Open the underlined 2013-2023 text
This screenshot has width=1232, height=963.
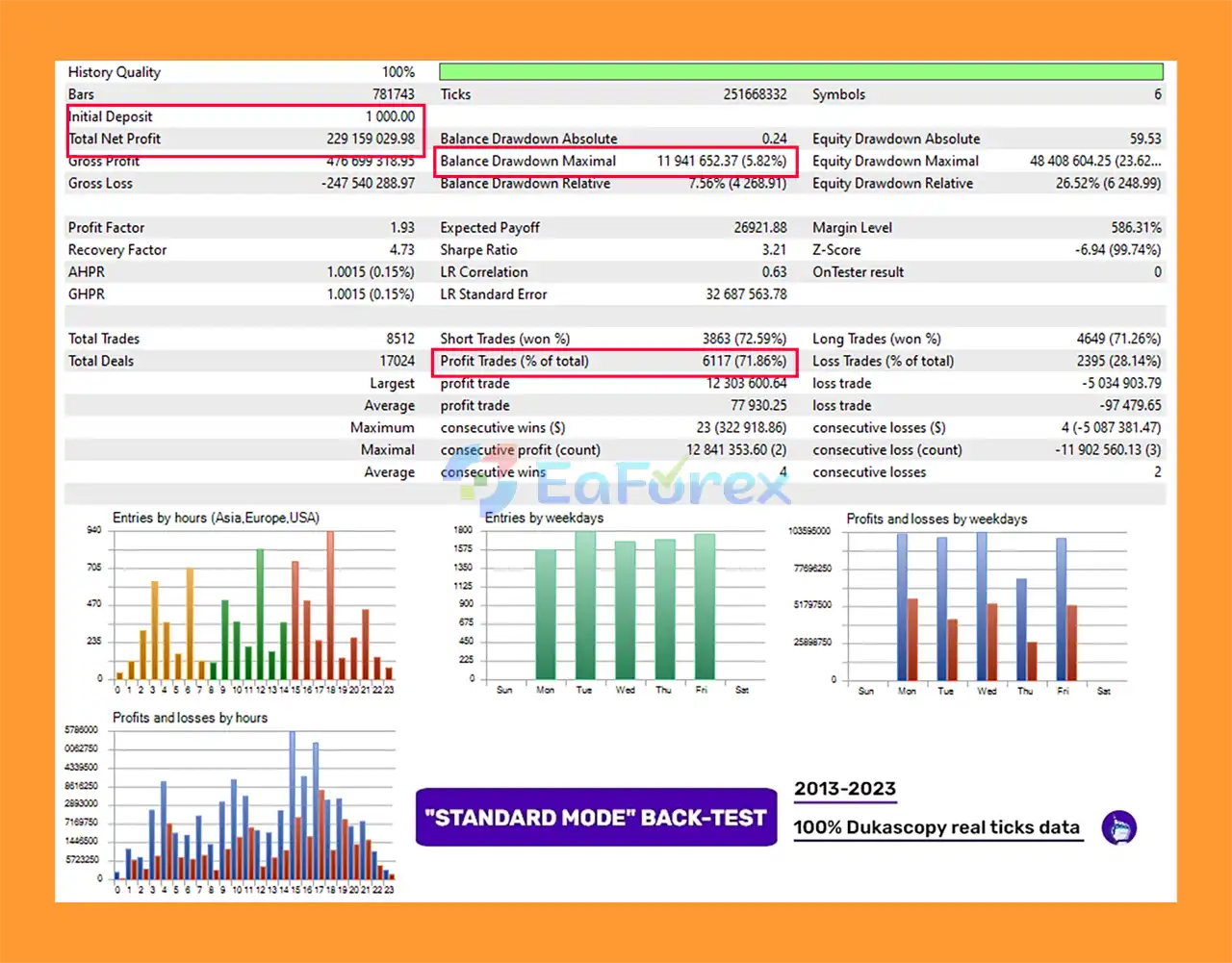(x=844, y=789)
